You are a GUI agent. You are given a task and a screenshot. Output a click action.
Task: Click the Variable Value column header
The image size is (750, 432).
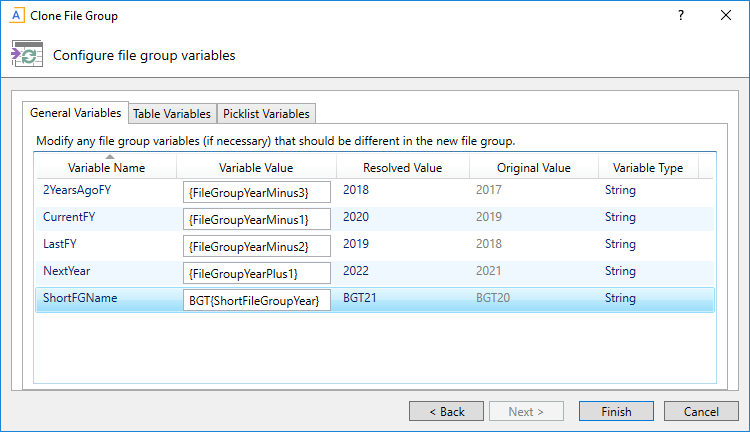click(x=256, y=167)
